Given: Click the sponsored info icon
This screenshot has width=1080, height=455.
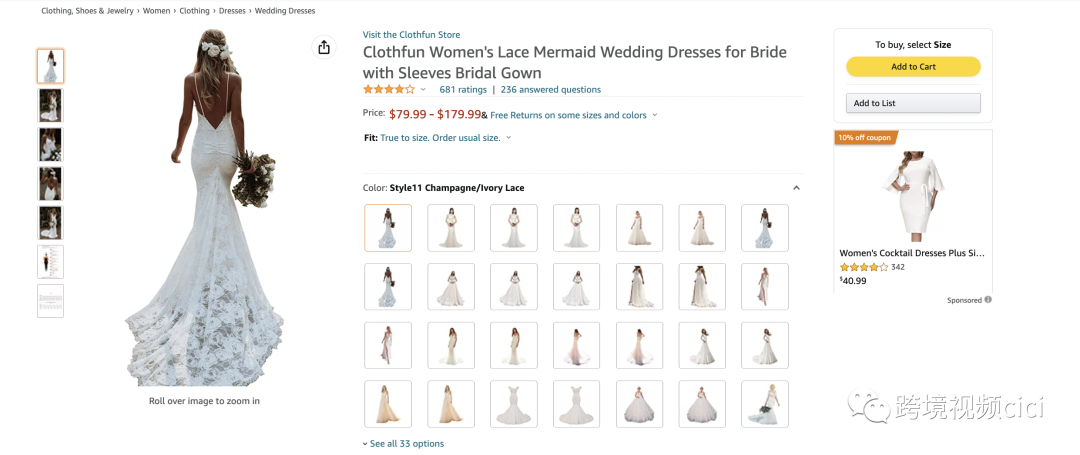Looking at the screenshot, I should pyautogui.click(x=988, y=300).
